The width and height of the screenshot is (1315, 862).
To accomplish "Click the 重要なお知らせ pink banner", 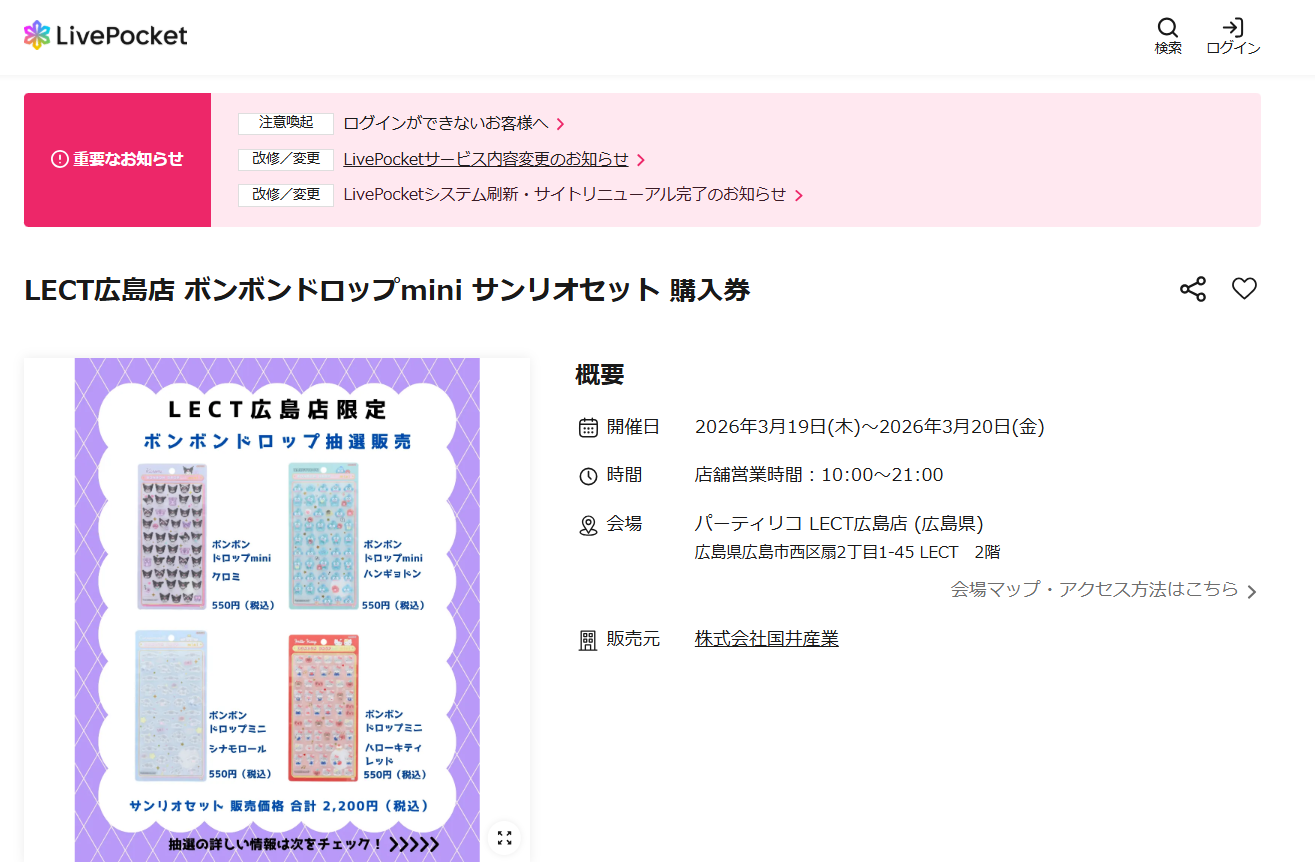I will pos(117,160).
